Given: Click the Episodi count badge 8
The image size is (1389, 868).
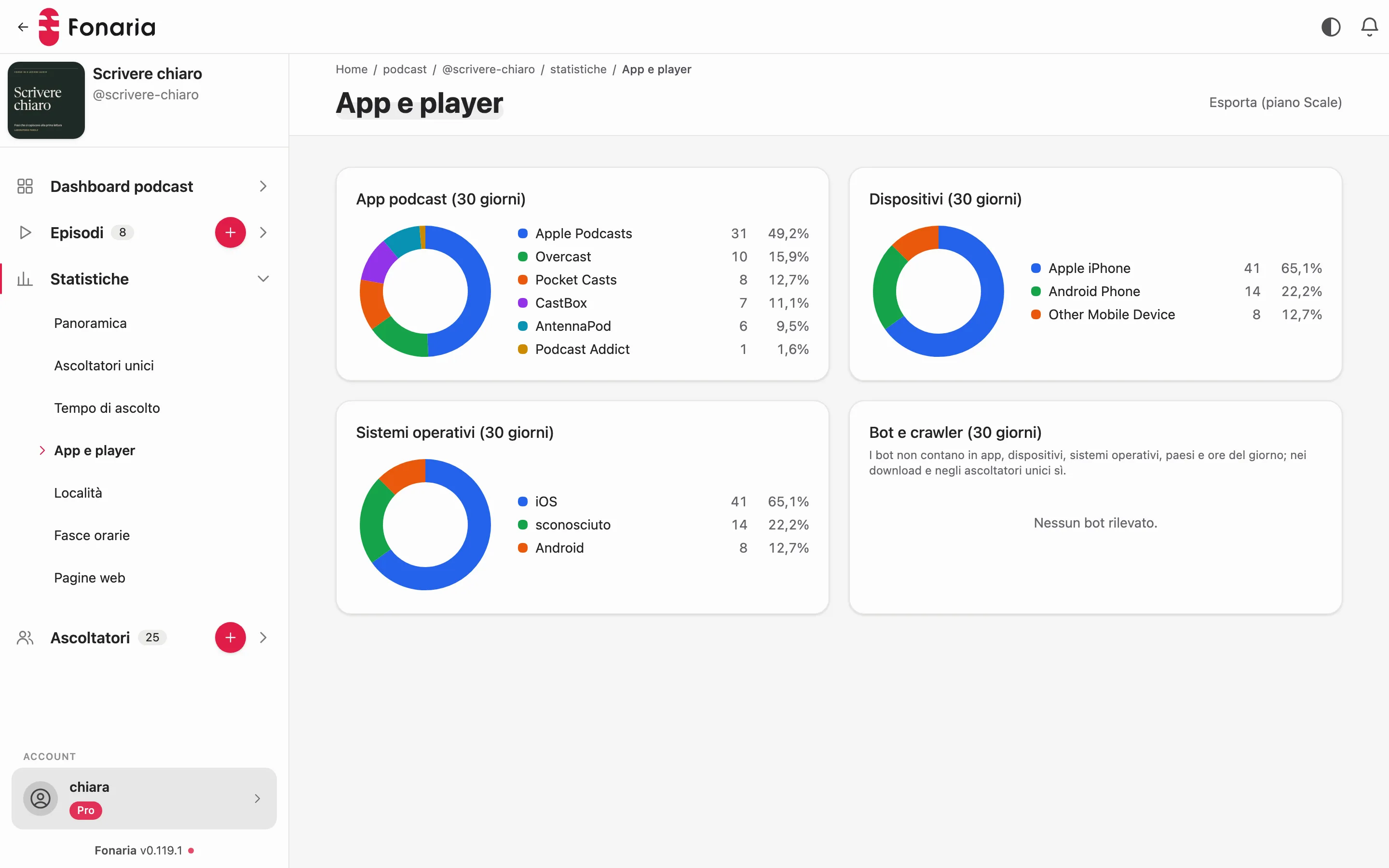Looking at the screenshot, I should 122,232.
